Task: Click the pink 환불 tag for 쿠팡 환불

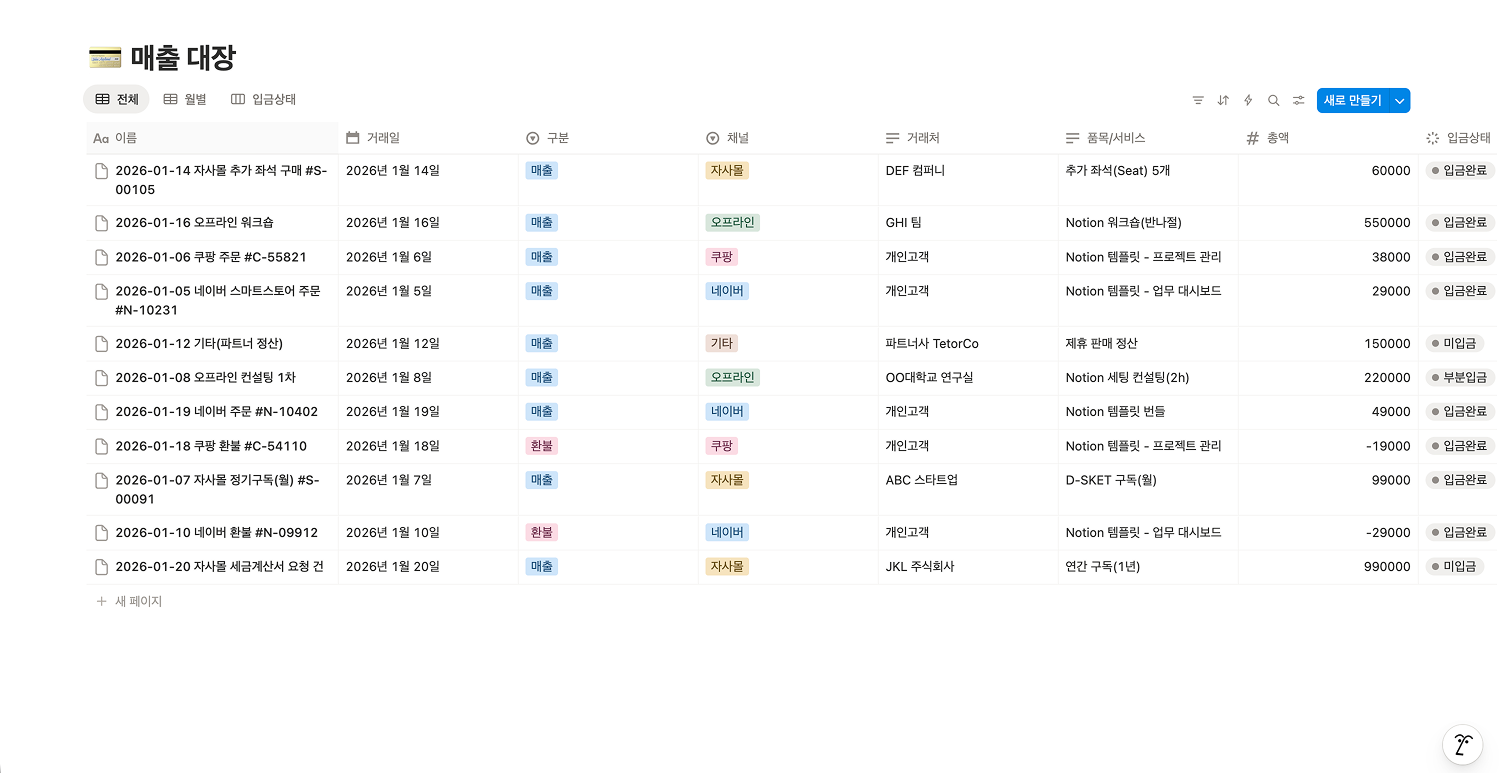Action: (x=541, y=446)
